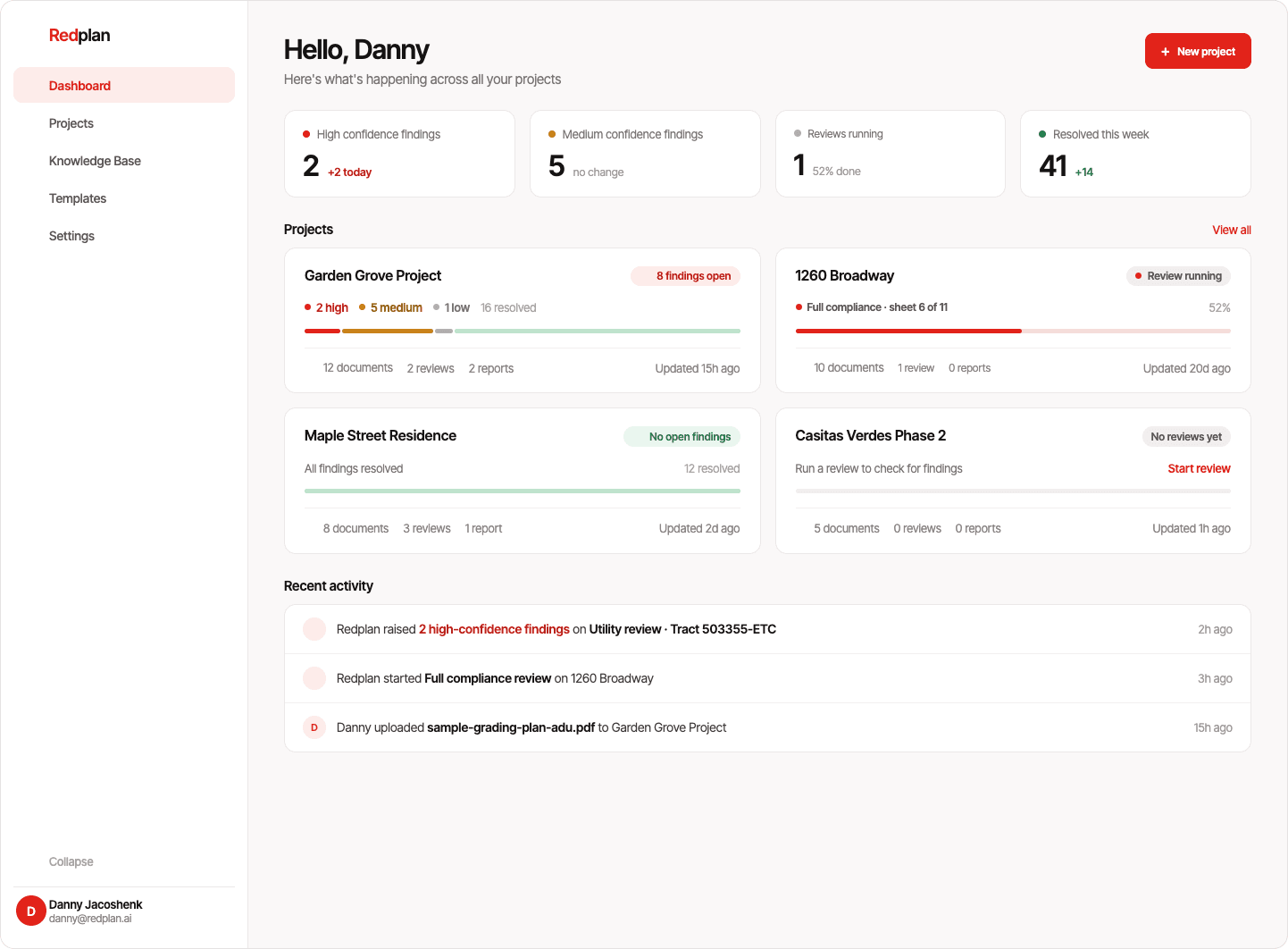The width and height of the screenshot is (1288, 949).
Task: Click the Casitas Verdes Phase 2 empty progress bar
Action: tap(1013, 491)
